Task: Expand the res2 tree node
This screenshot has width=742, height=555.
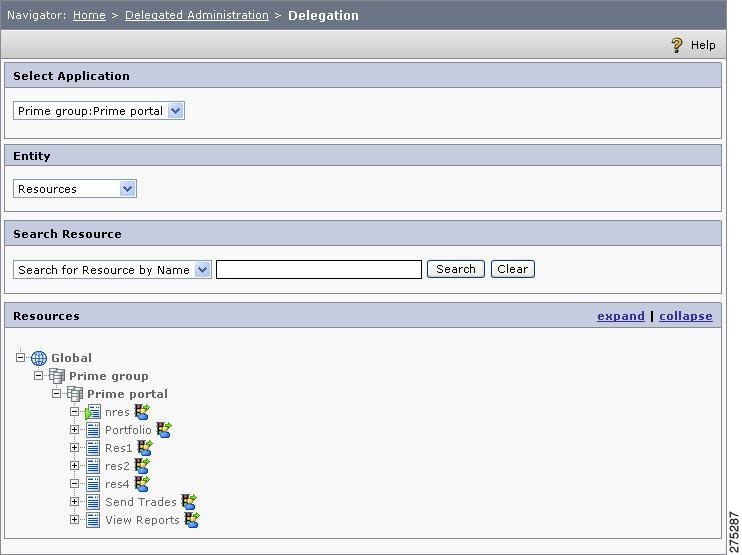Action: pyautogui.click(x=74, y=466)
